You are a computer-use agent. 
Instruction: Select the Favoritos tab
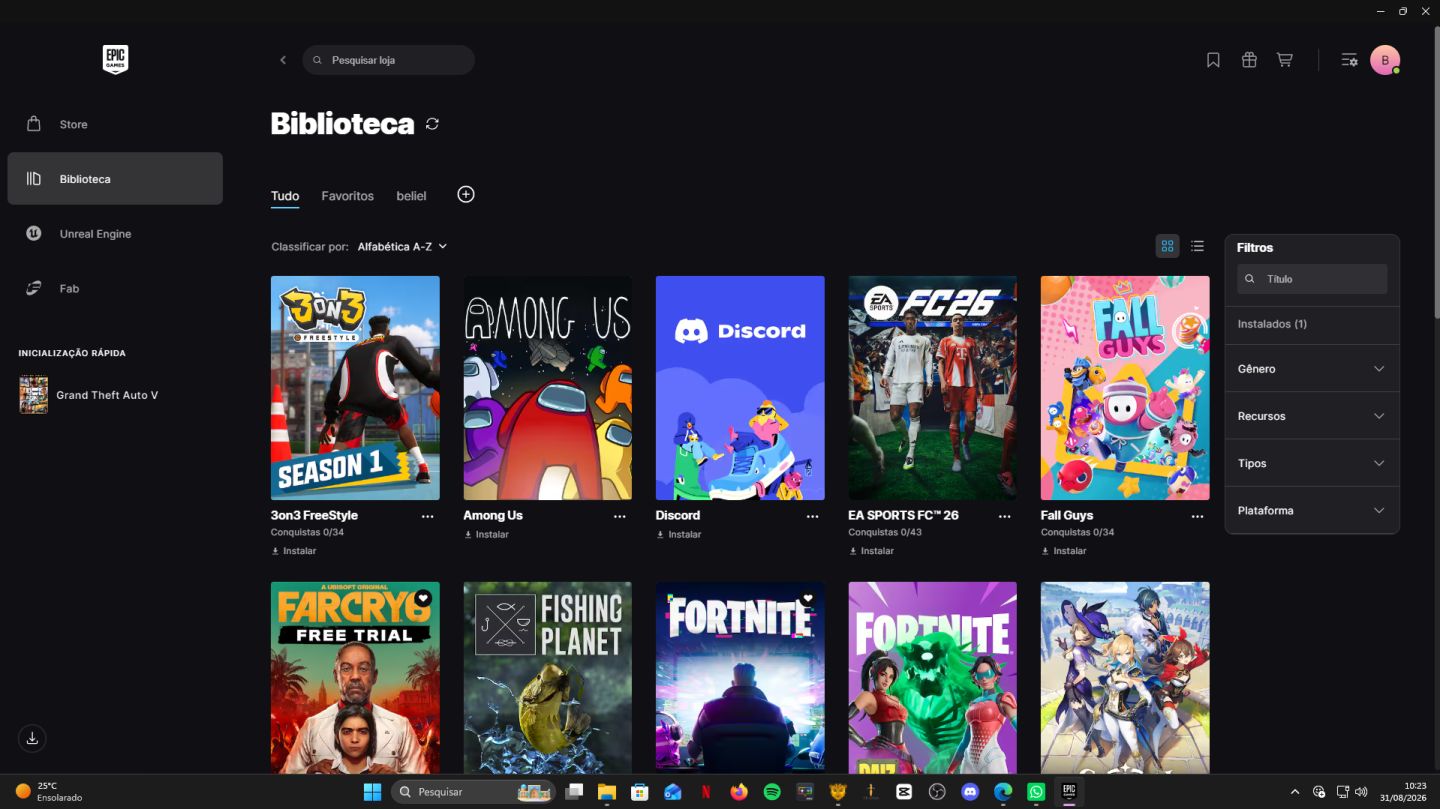(347, 196)
